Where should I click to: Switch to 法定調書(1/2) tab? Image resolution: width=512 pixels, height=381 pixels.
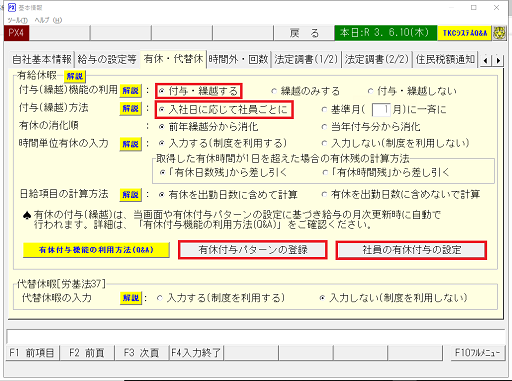[306, 59]
